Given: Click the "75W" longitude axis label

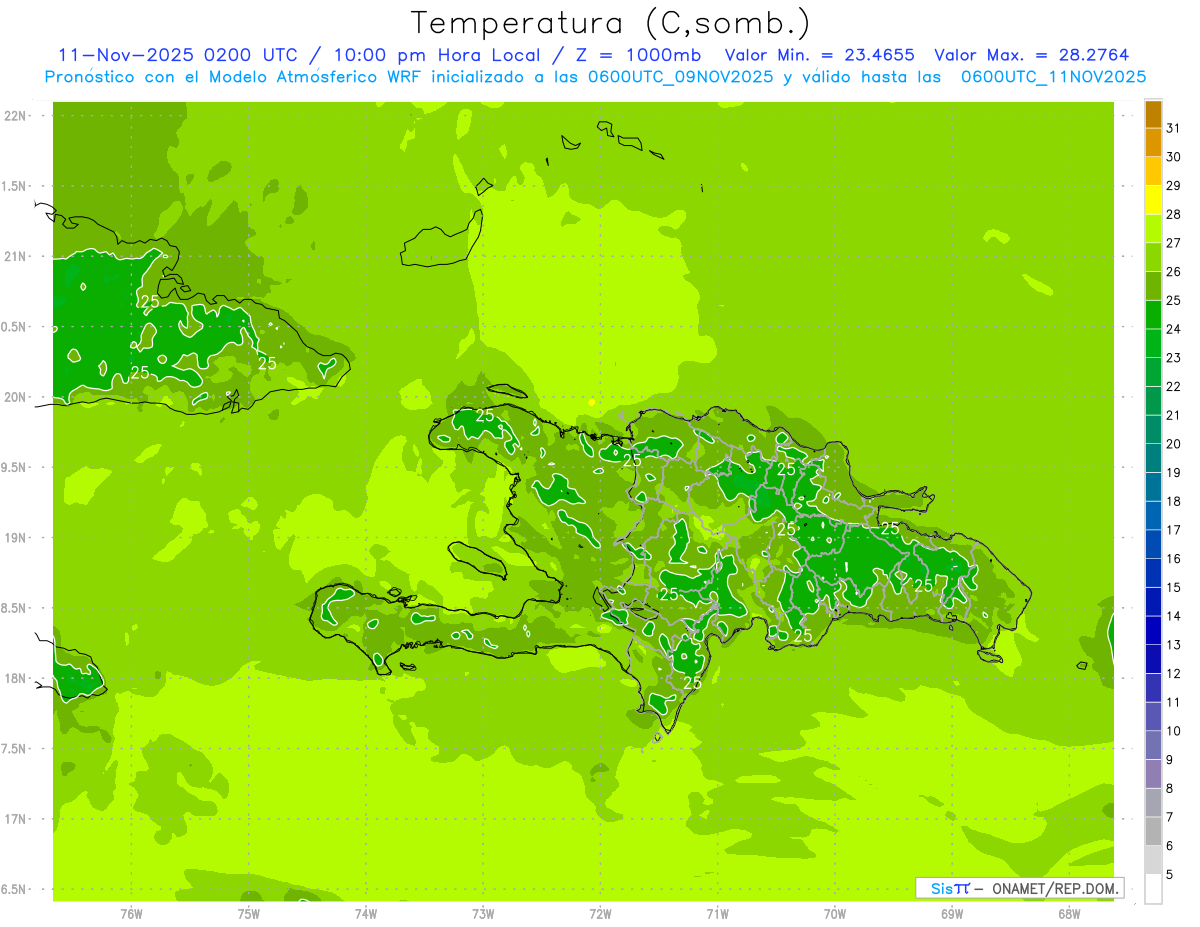Looking at the screenshot, I should click(249, 913).
